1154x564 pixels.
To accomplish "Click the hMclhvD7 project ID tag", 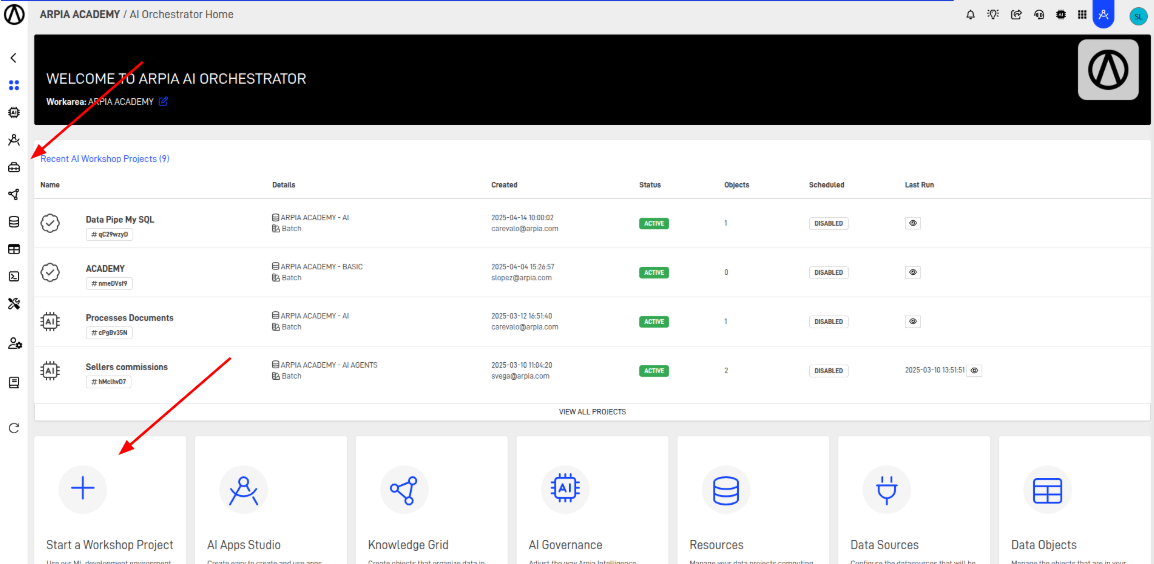I will click(109, 382).
